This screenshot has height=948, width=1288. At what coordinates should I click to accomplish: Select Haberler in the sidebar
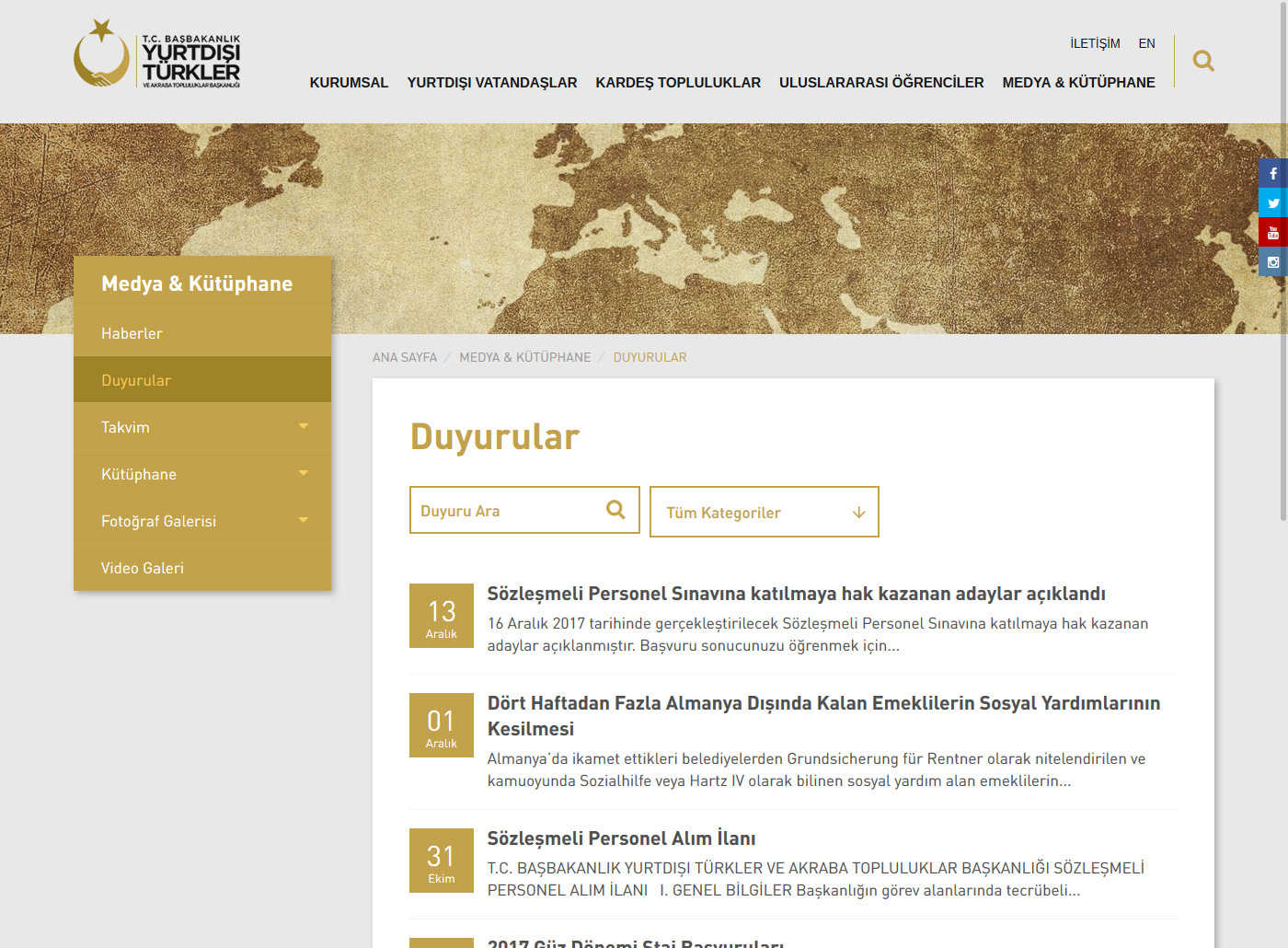pyautogui.click(x=132, y=333)
